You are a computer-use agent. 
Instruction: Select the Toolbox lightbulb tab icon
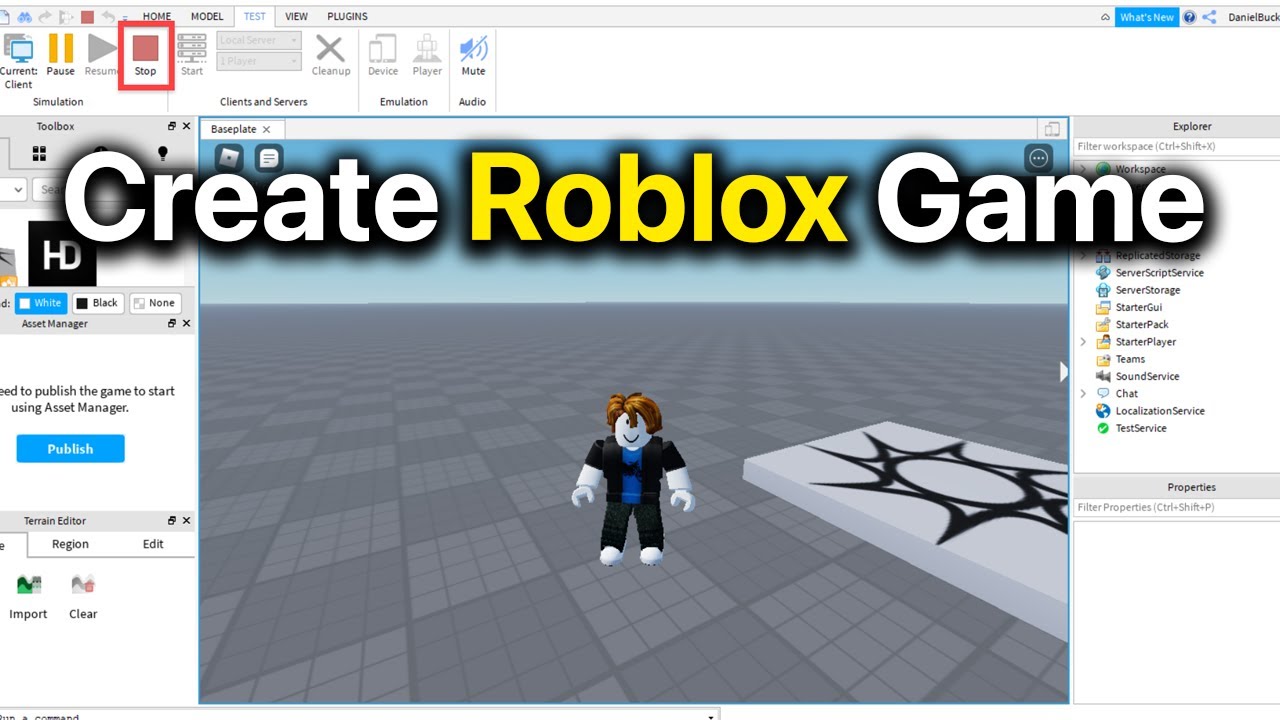[x=163, y=153]
